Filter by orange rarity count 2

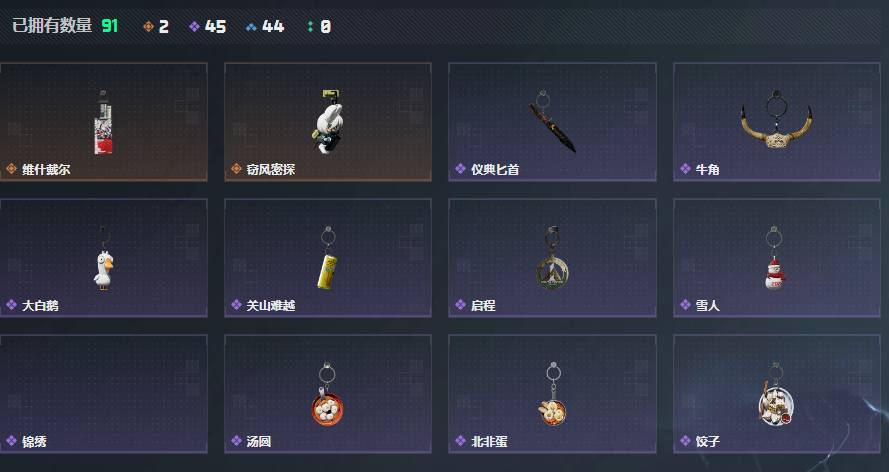pos(156,26)
